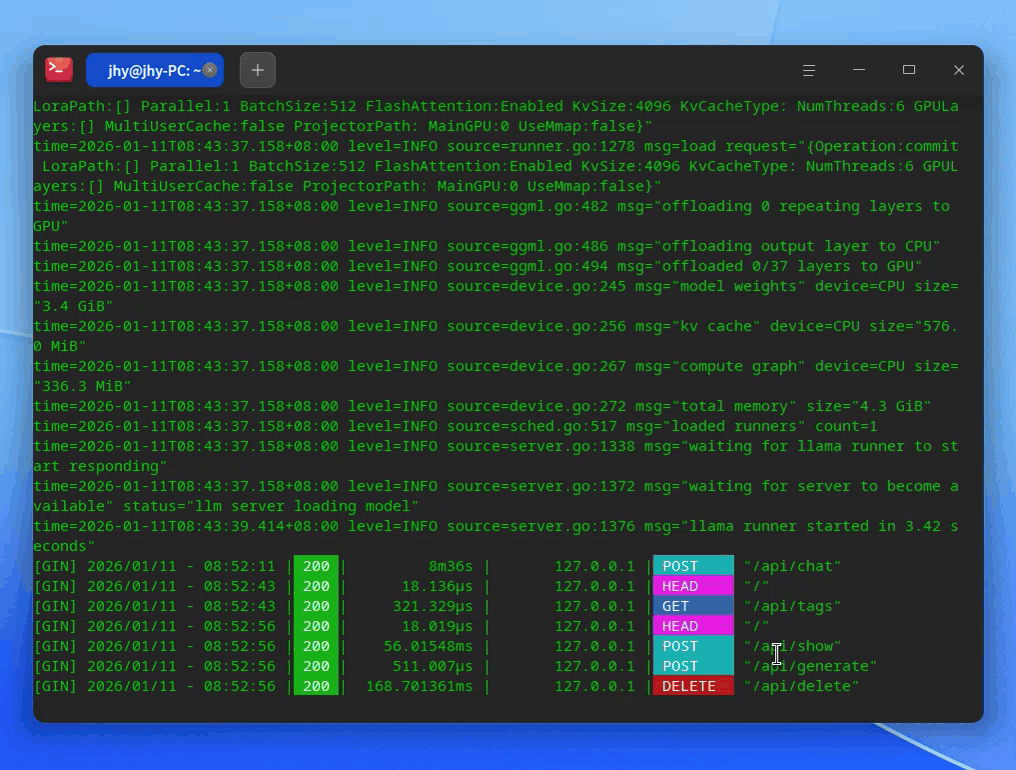Screen dimensions: 1016x770
Task: Click the 08:52:11 timestamp in the GIN log
Action: pyautogui.click(x=239, y=566)
